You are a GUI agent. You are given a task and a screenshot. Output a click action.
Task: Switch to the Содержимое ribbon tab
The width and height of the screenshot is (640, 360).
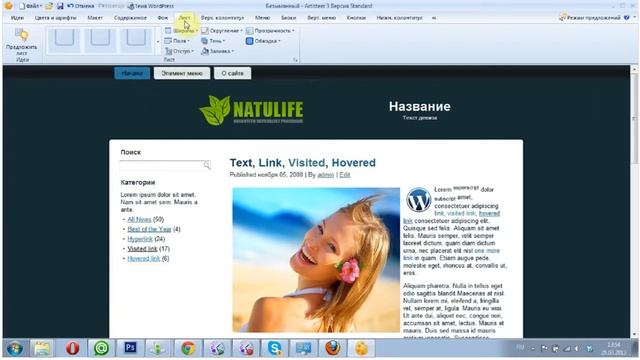pos(130,18)
